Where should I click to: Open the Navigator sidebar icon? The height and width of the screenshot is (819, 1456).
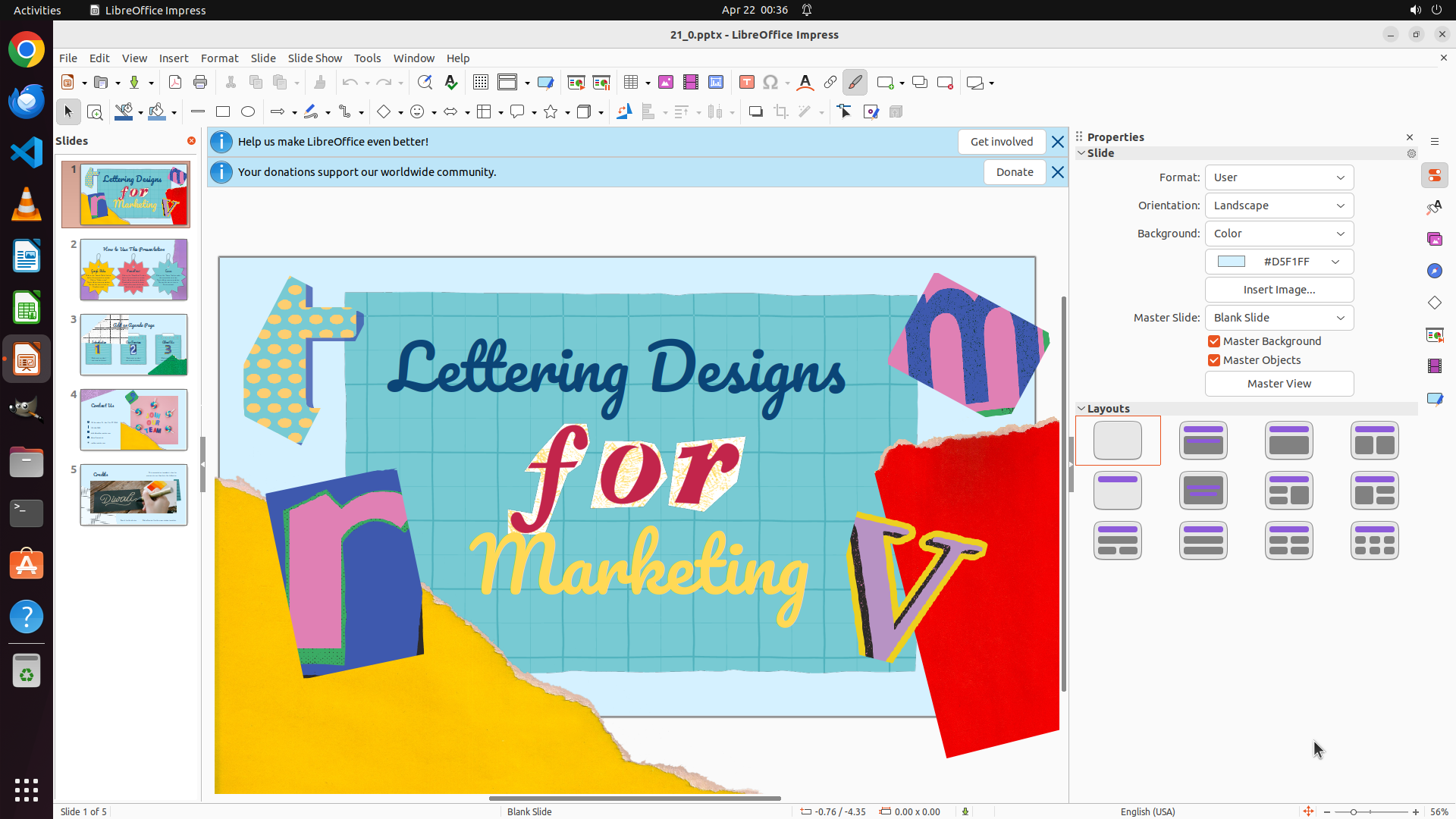coord(1434,271)
